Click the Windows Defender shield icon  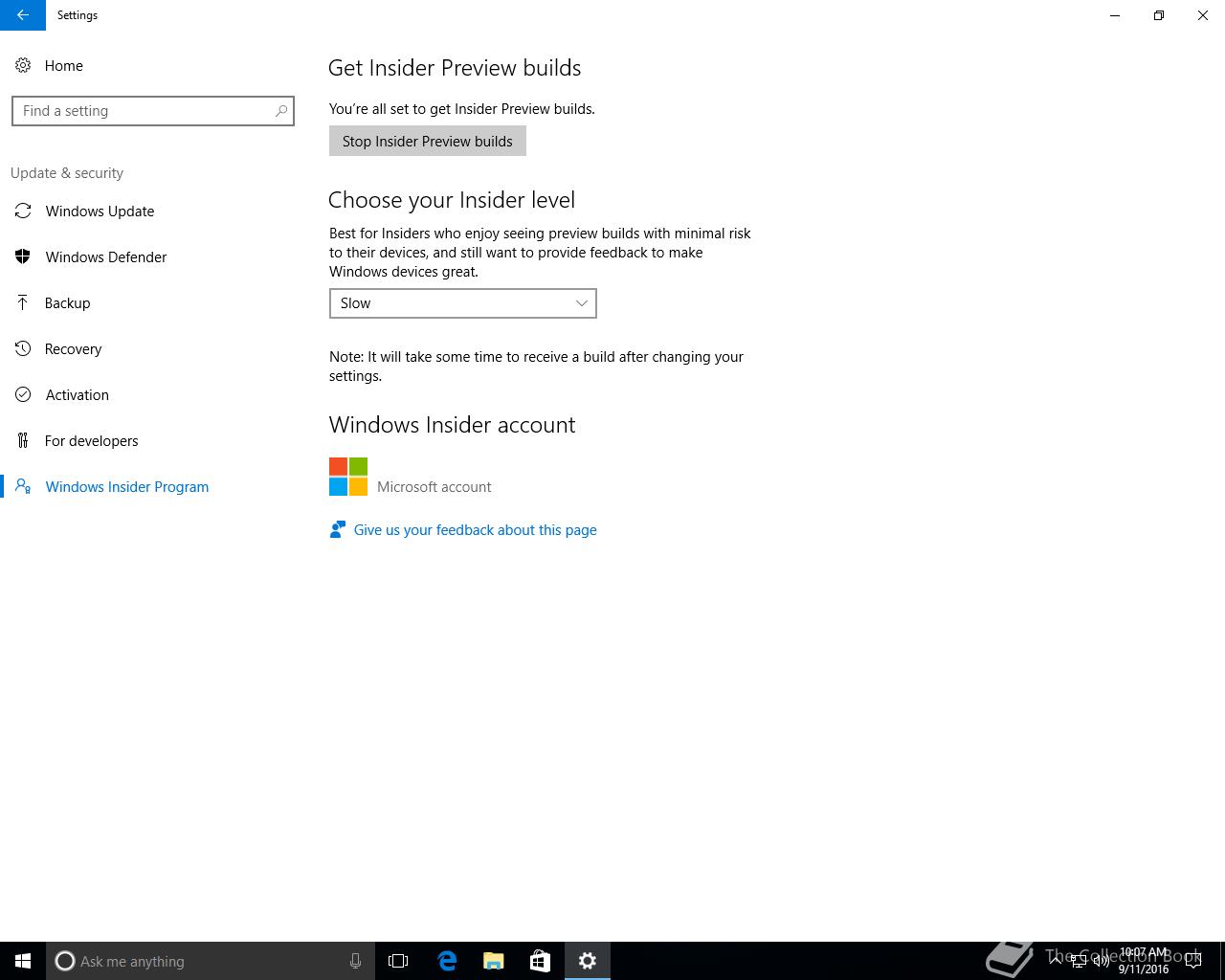click(23, 256)
